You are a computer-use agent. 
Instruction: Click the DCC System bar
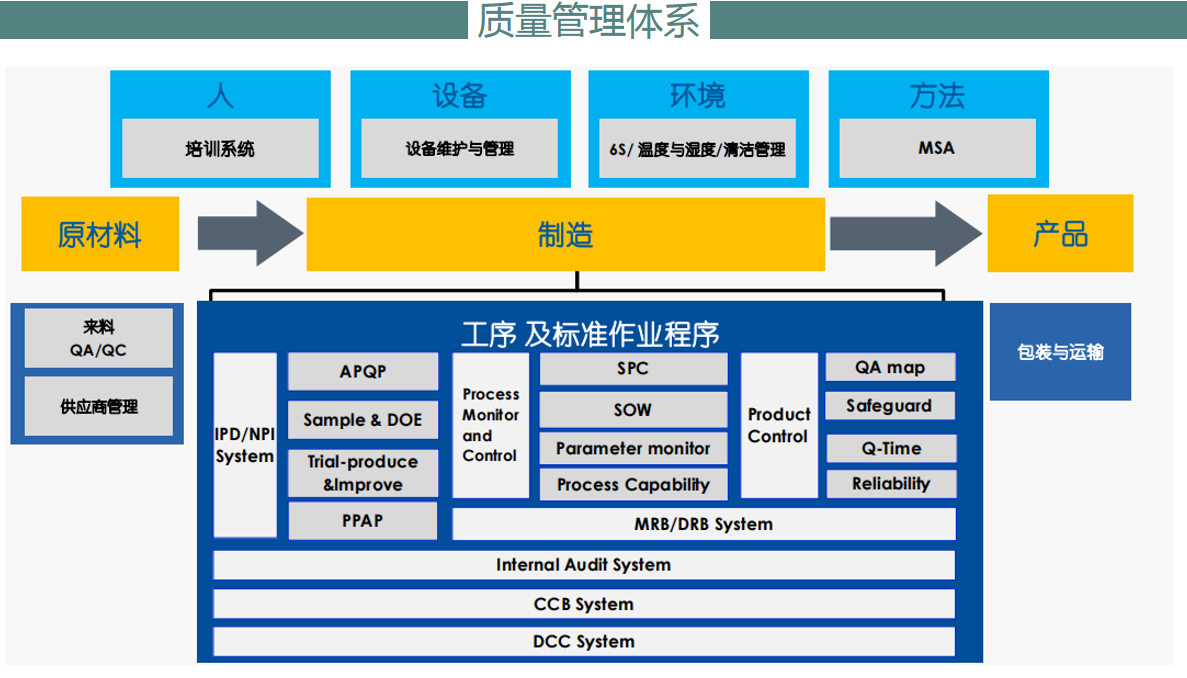tap(584, 641)
